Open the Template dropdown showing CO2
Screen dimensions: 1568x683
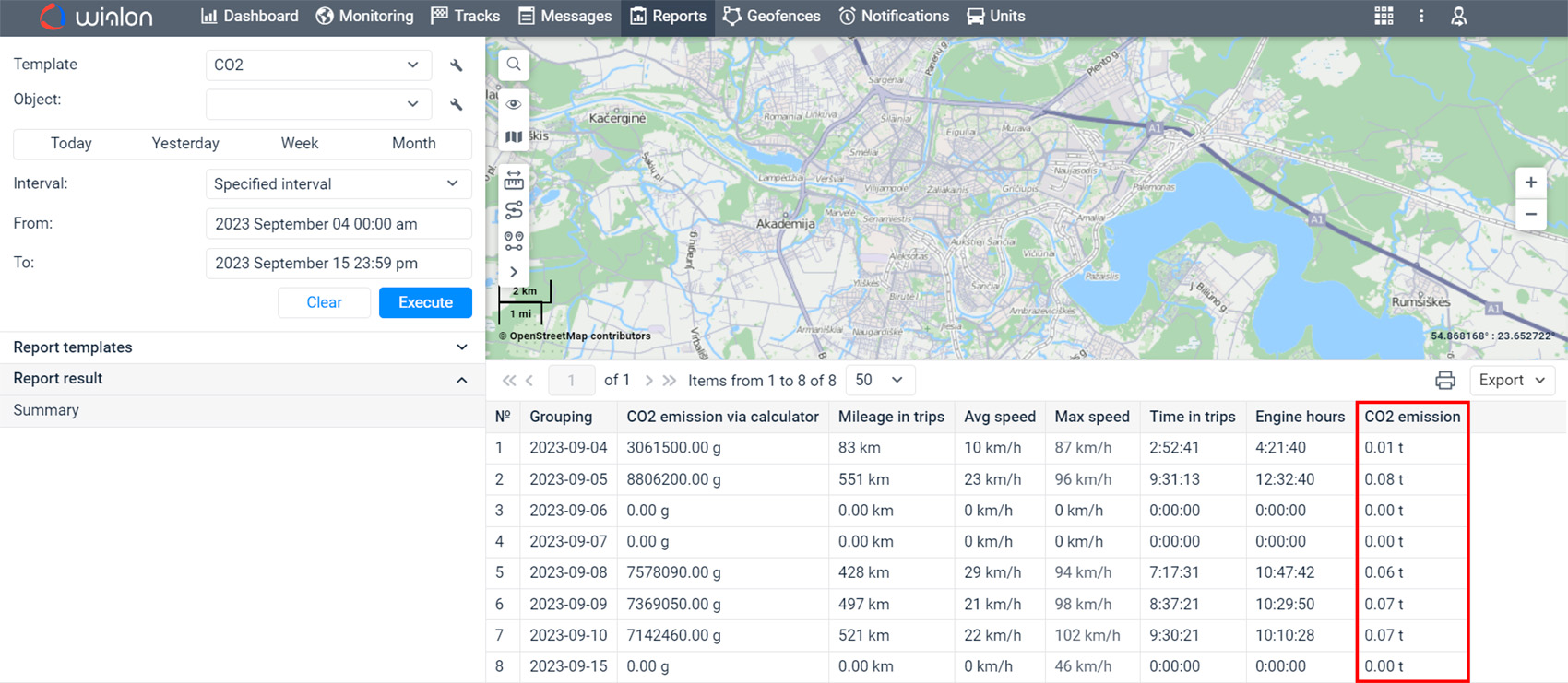click(x=318, y=65)
